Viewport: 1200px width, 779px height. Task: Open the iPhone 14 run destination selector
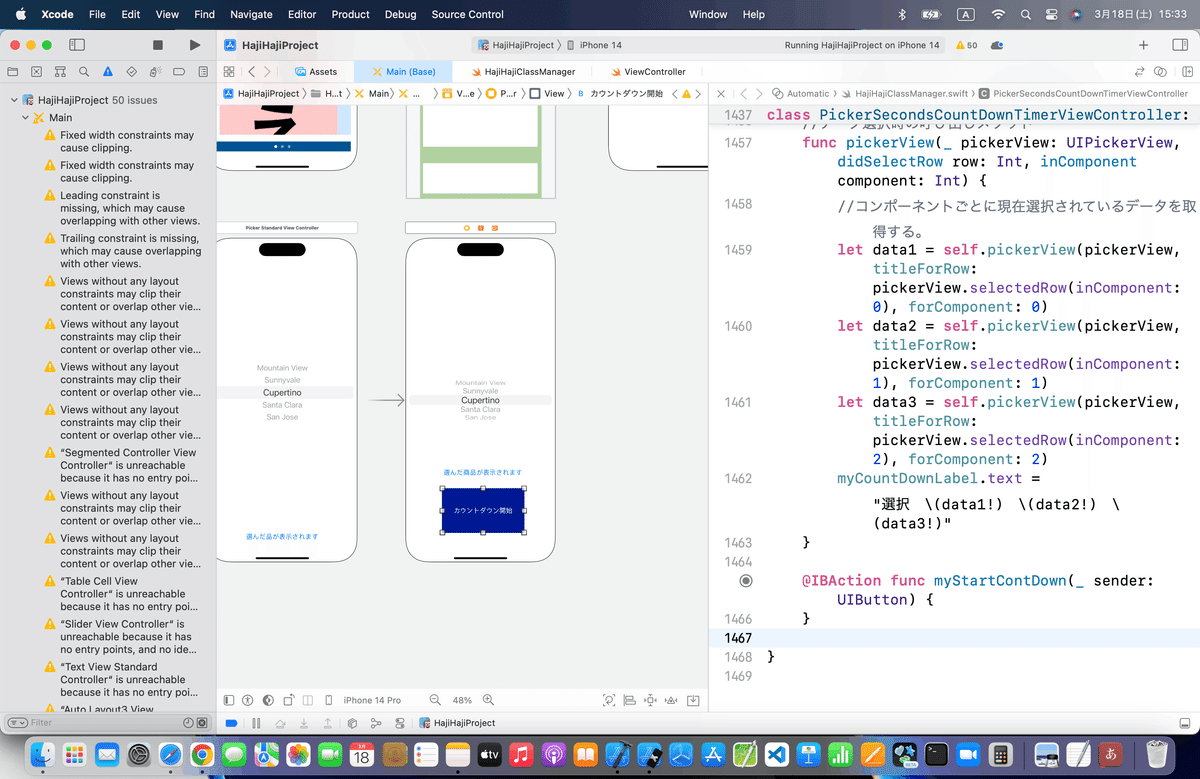[x=594, y=45]
